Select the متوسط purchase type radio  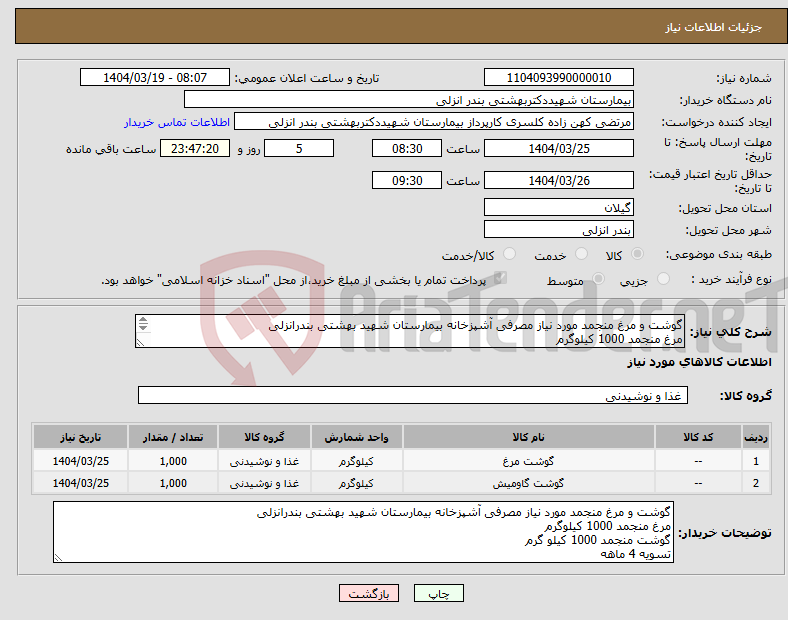click(x=599, y=279)
